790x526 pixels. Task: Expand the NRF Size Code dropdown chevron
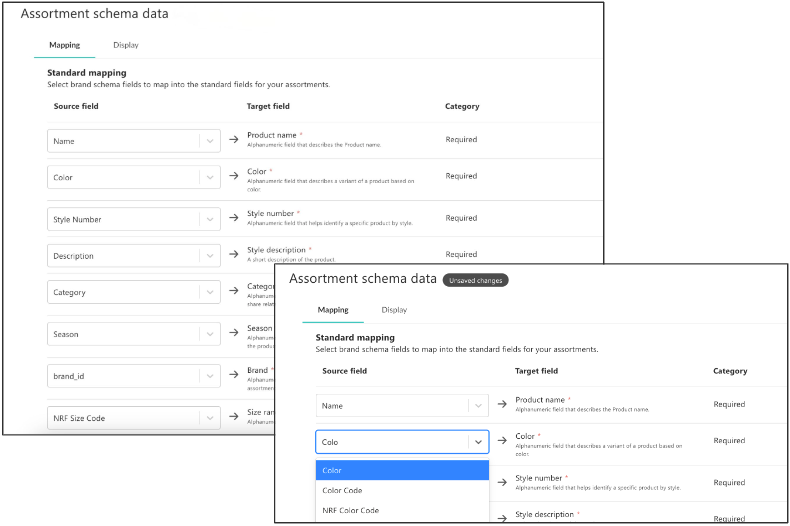pos(210,418)
